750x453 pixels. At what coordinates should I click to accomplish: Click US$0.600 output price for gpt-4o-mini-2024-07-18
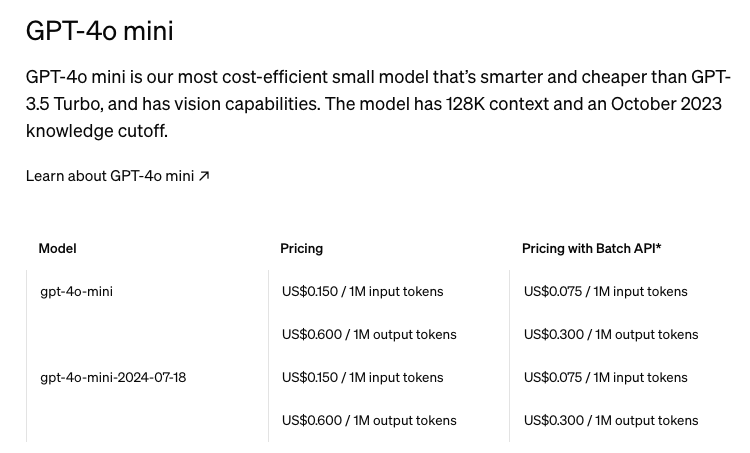point(369,420)
